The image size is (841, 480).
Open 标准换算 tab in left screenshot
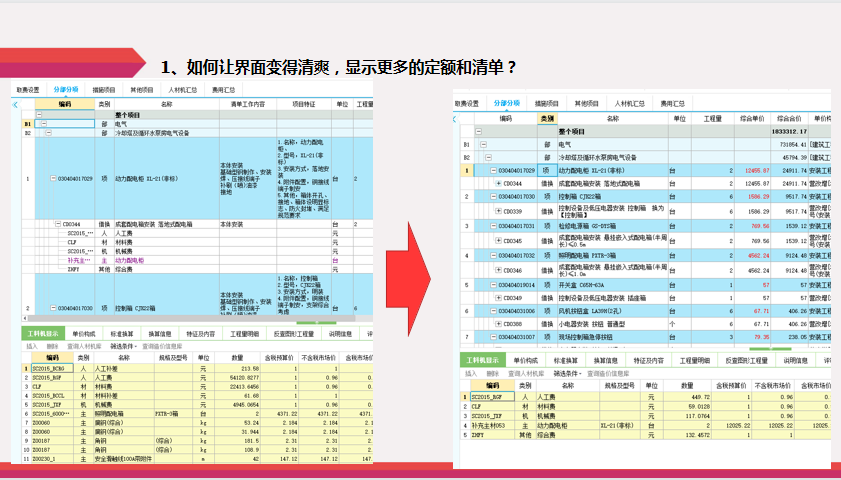coord(122,334)
